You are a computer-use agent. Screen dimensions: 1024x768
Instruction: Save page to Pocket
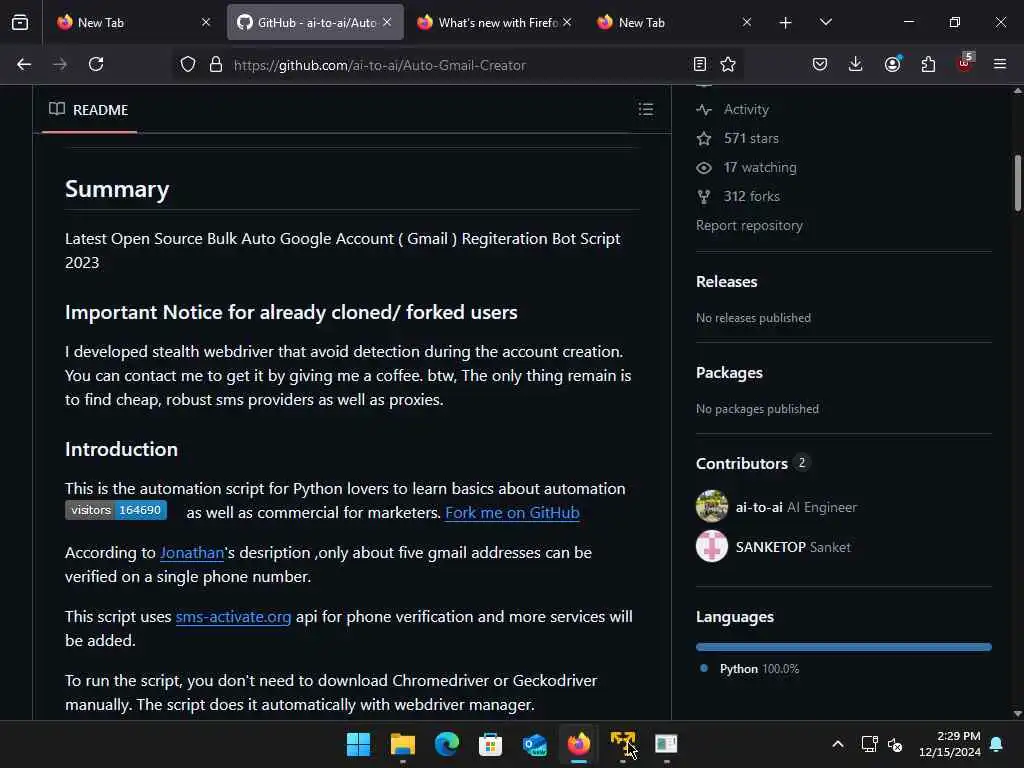click(820, 64)
